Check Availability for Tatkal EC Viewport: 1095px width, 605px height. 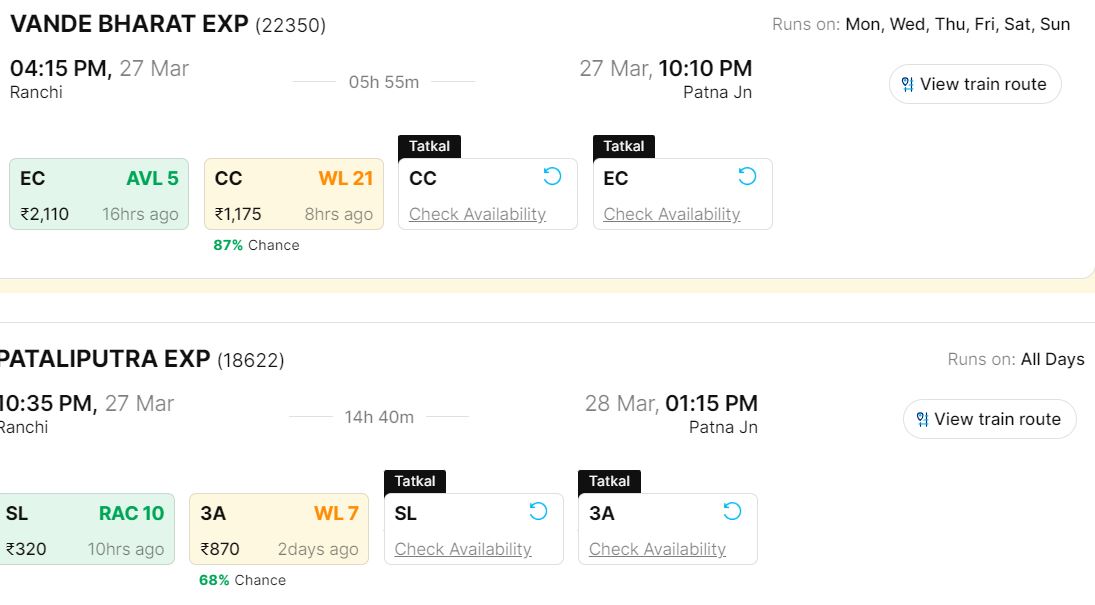[671, 214]
